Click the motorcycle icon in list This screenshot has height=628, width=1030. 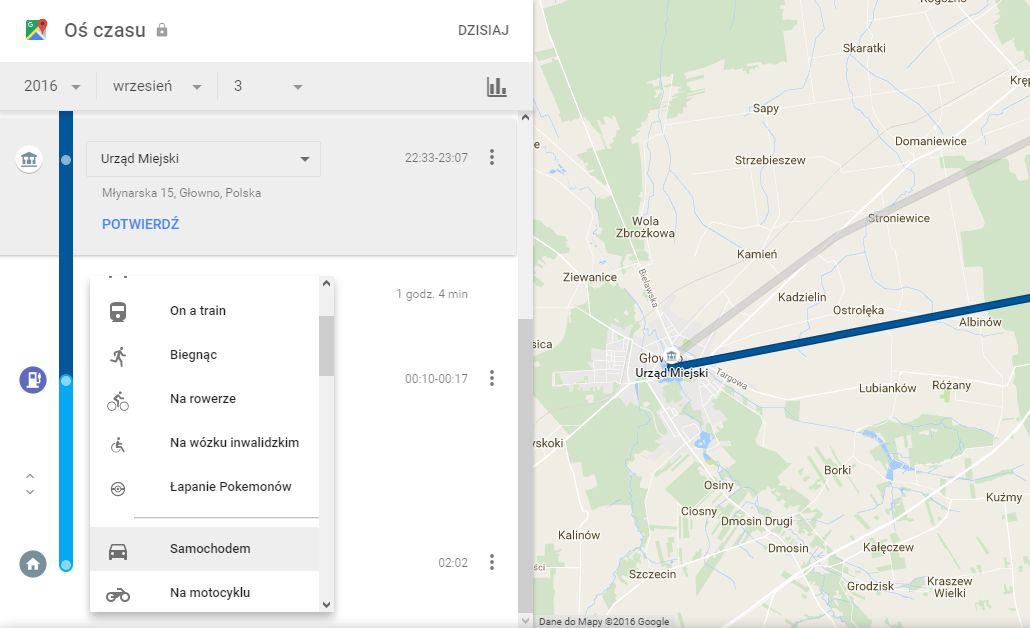pyautogui.click(x=118, y=595)
